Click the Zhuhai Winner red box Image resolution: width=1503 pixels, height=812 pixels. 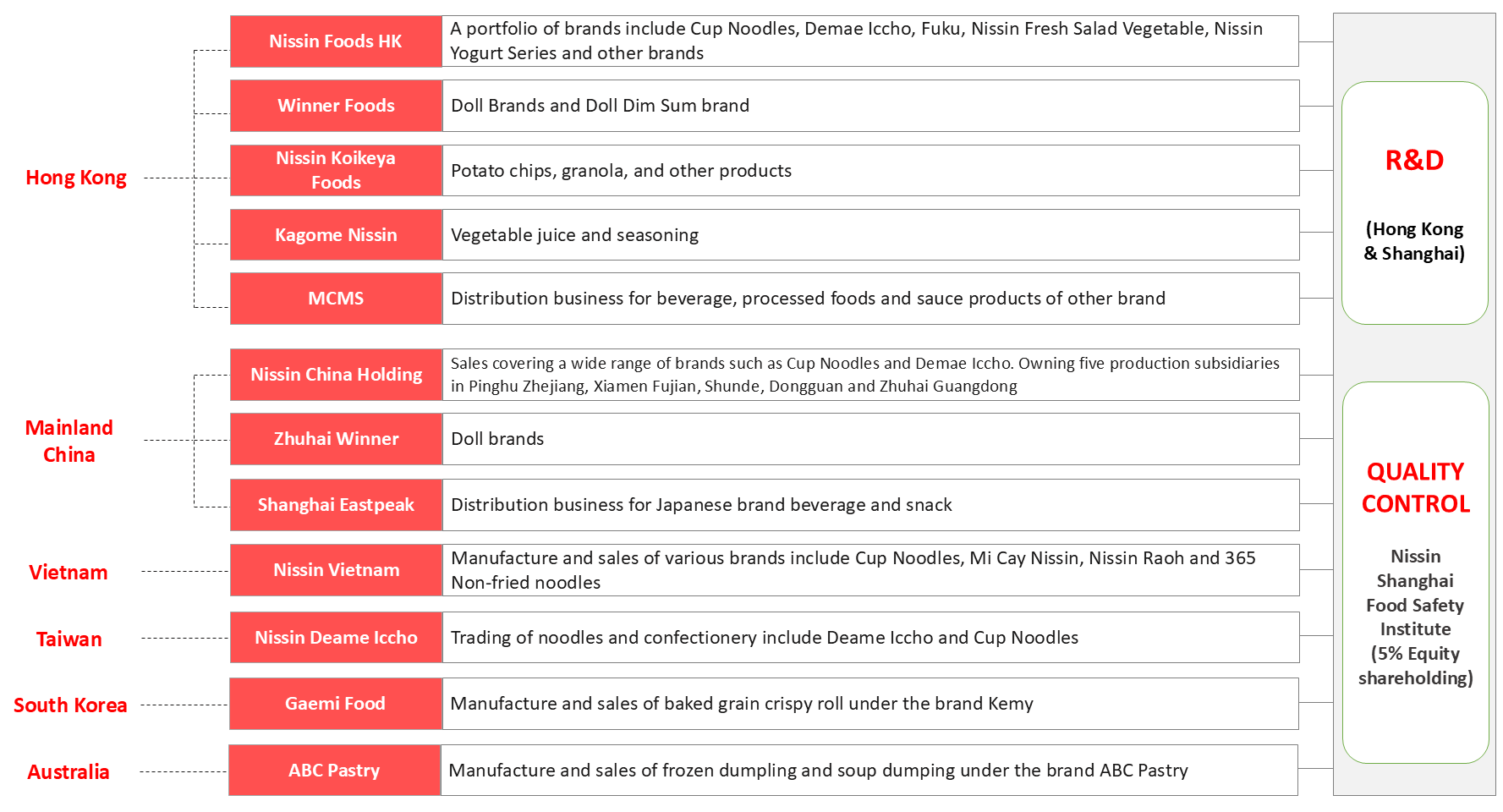pos(336,439)
